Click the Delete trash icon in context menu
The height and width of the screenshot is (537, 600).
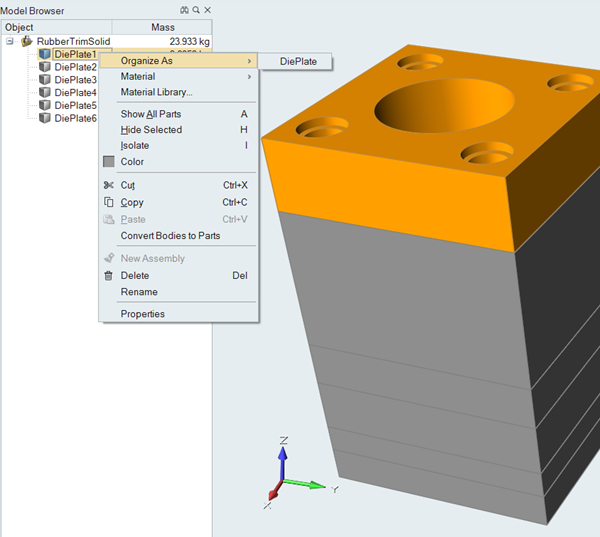point(109,275)
